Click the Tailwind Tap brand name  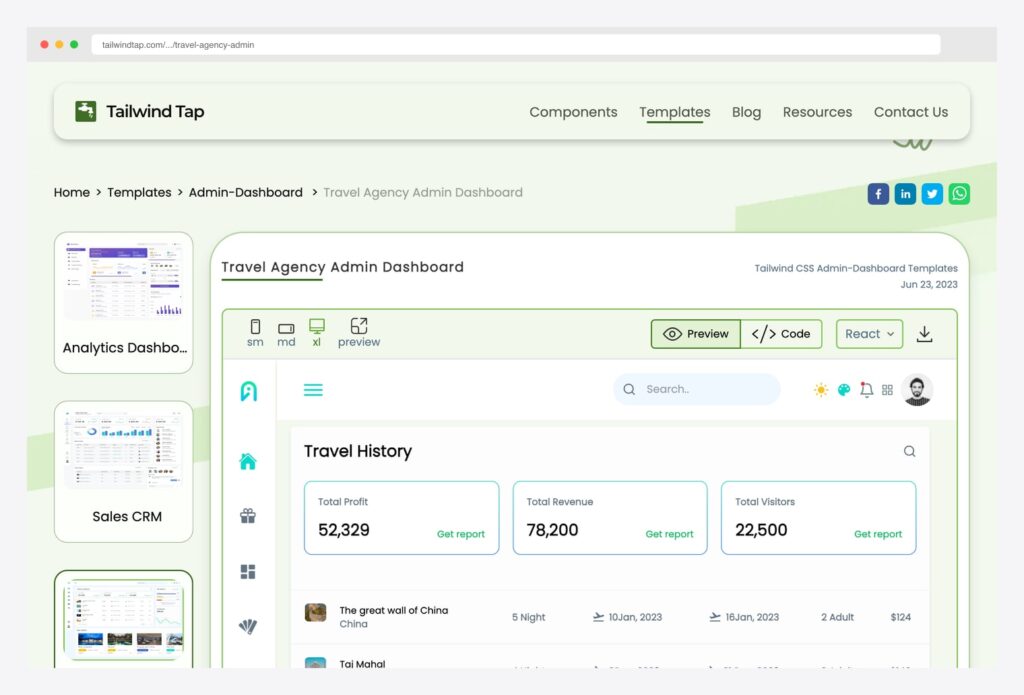(155, 112)
